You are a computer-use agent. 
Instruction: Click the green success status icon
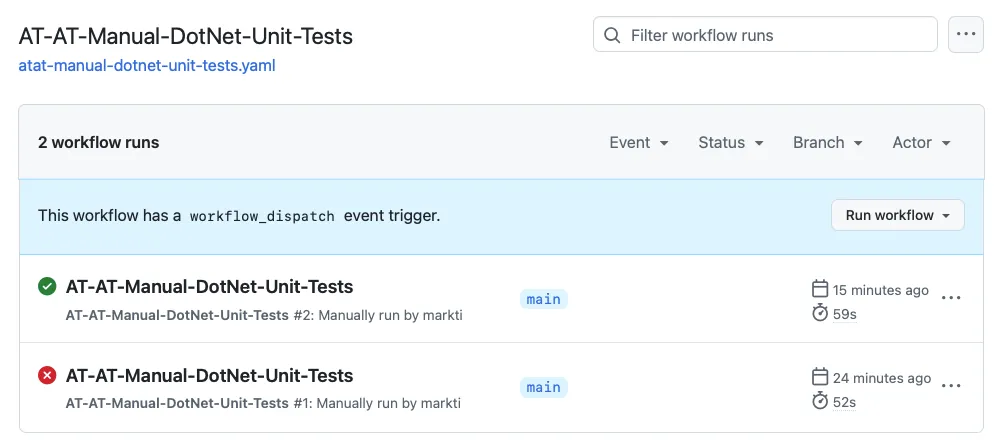tap(47, 287)
